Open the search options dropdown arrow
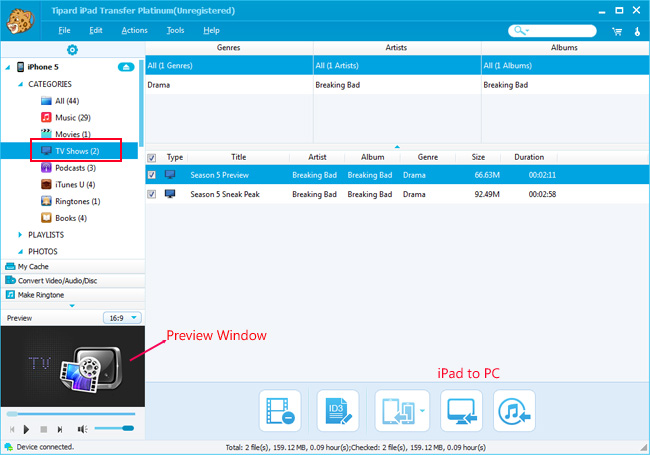The height and width of the screenshot is (455, 650). (x=527, y=31)
